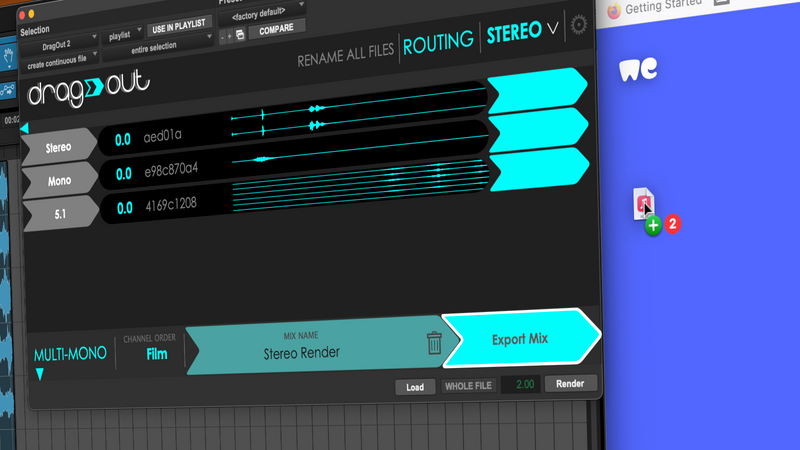Click the dragged audio file icon
This screenshot has width=800, height=450.
(643, 204)
